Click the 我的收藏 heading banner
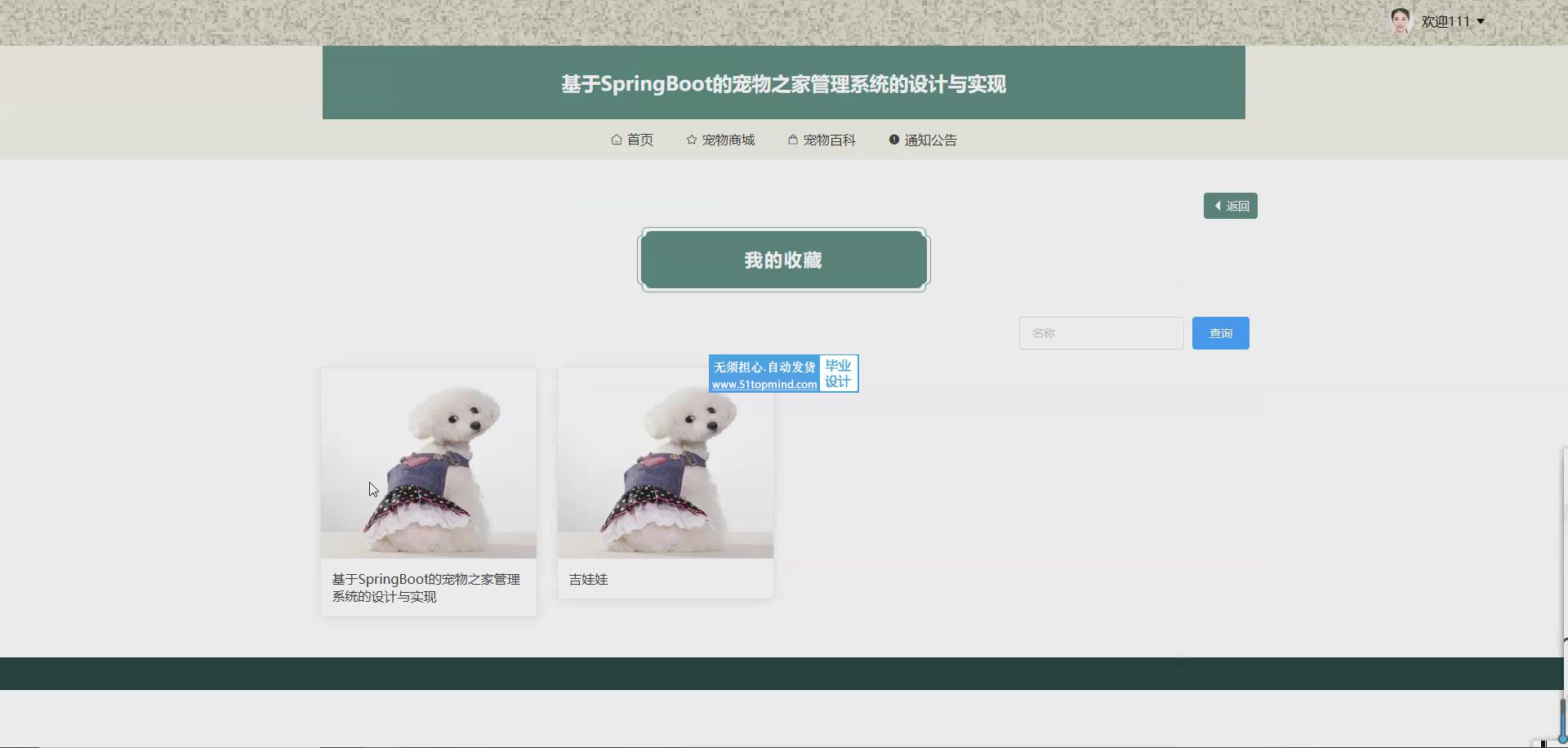Screen dimensions: 1568x748 (783, 260)
